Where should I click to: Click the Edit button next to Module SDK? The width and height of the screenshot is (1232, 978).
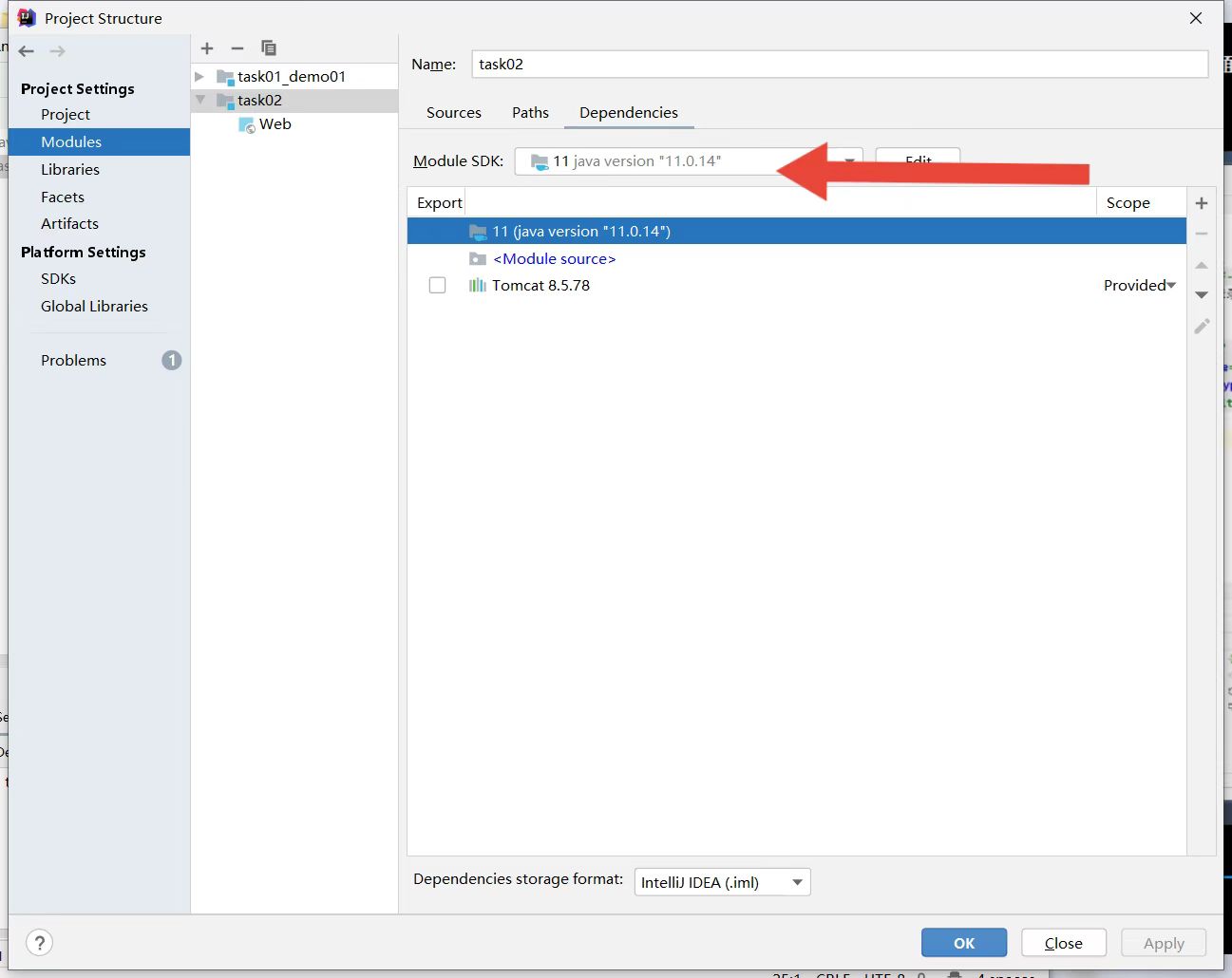tap(918, 160)
